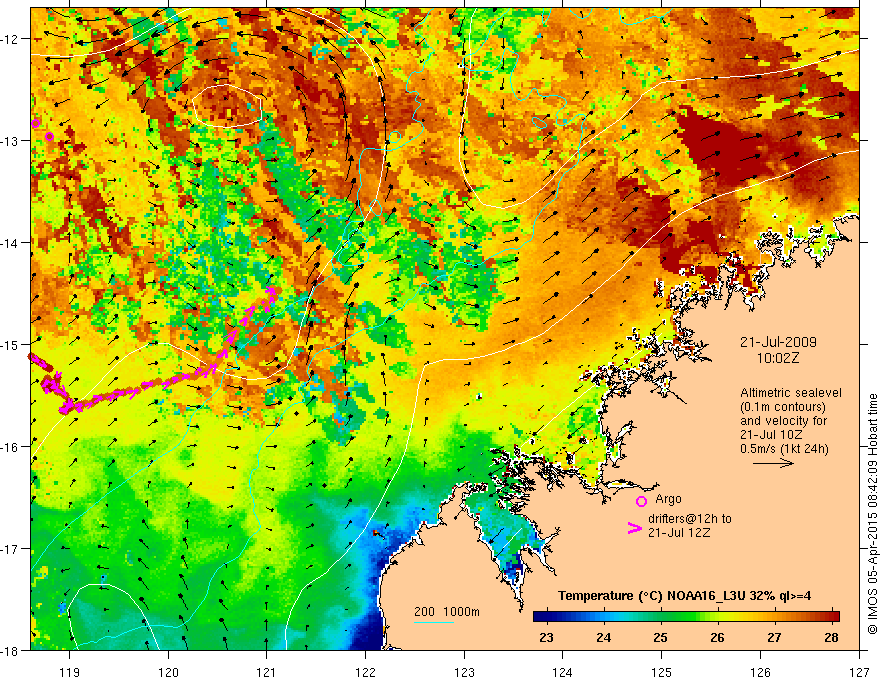Image resolution: width=880 pixels, height=680 pixels.
Task: Click the longitude axis label 119
Action: click(70, 672)
